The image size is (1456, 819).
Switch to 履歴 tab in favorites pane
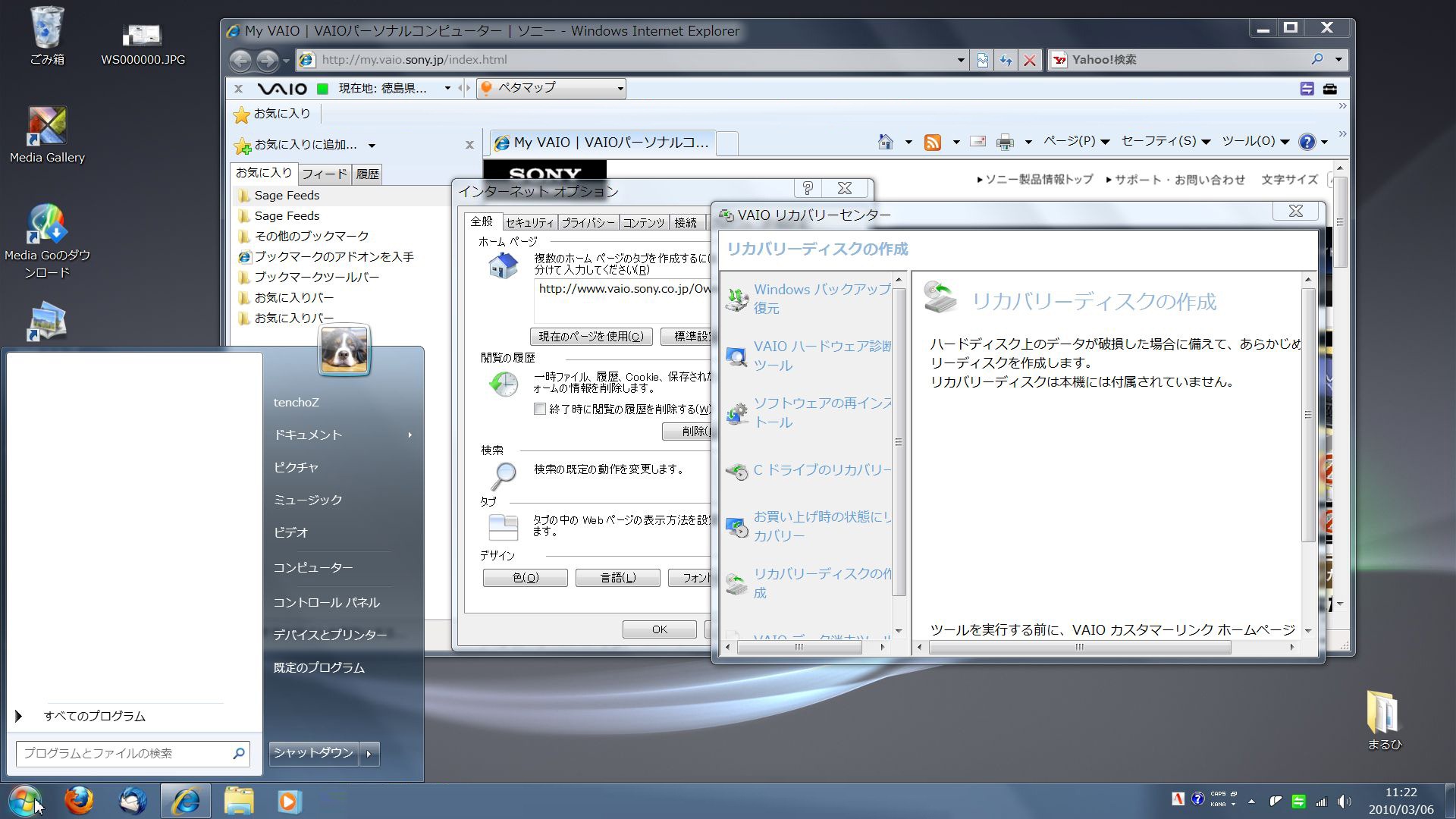pyautogui.click(x=368, y=174)
